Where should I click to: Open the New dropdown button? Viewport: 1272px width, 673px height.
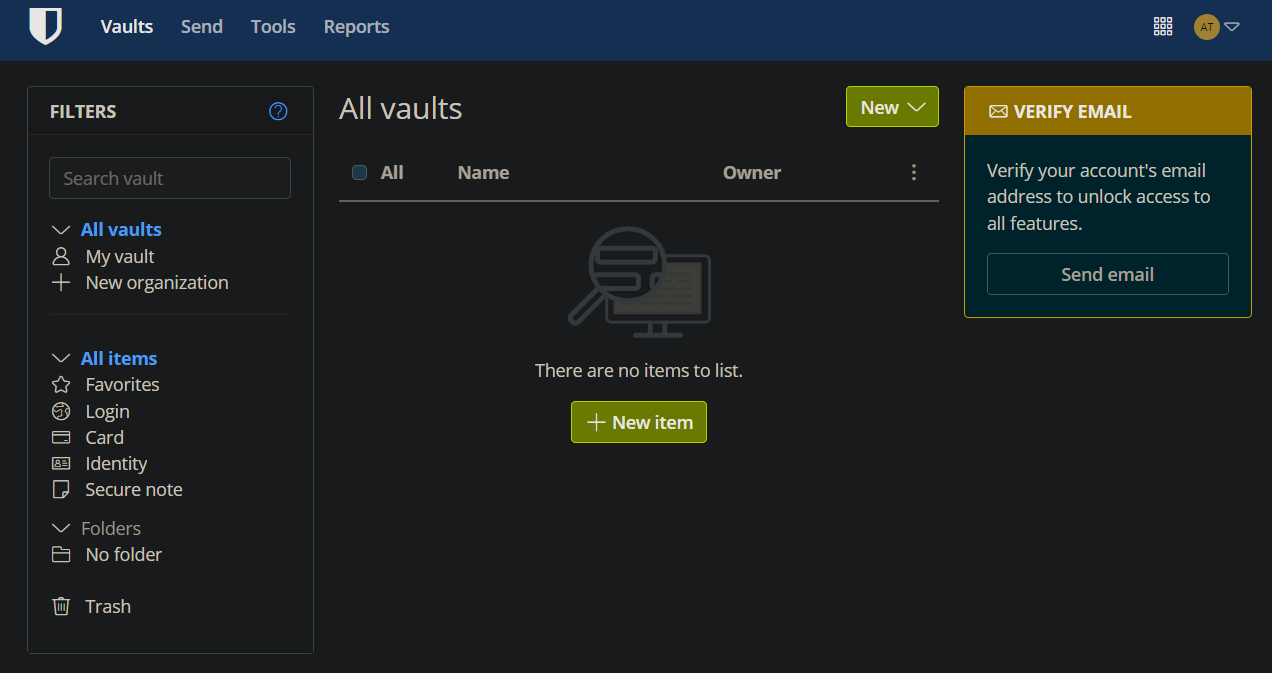(x=892, y=107)
